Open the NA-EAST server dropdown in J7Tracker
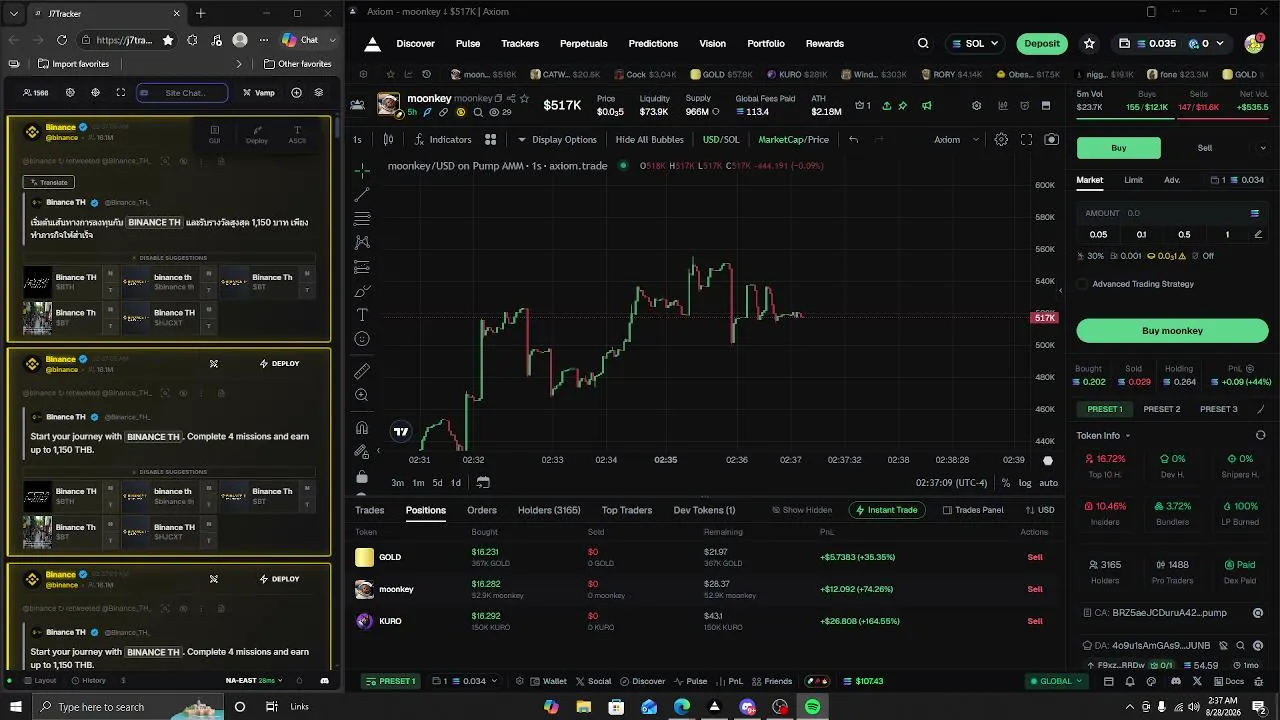The width and height of the screenshot is (1280, 720). pos(254,681)
